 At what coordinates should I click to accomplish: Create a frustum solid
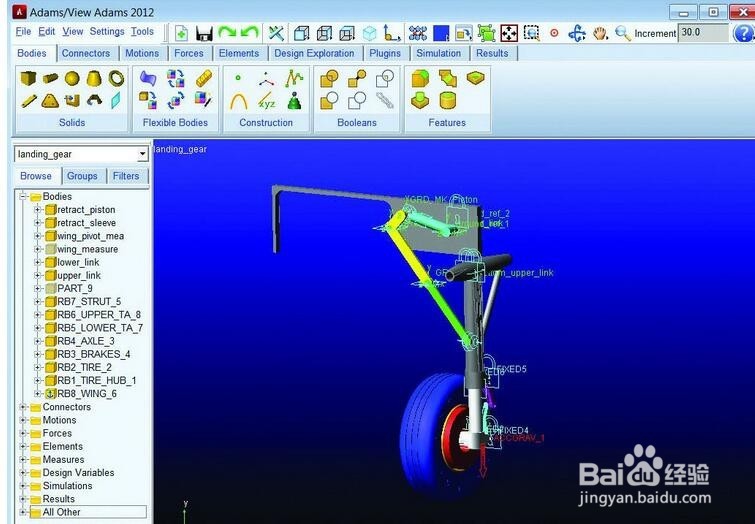click(x=94, y=78)
